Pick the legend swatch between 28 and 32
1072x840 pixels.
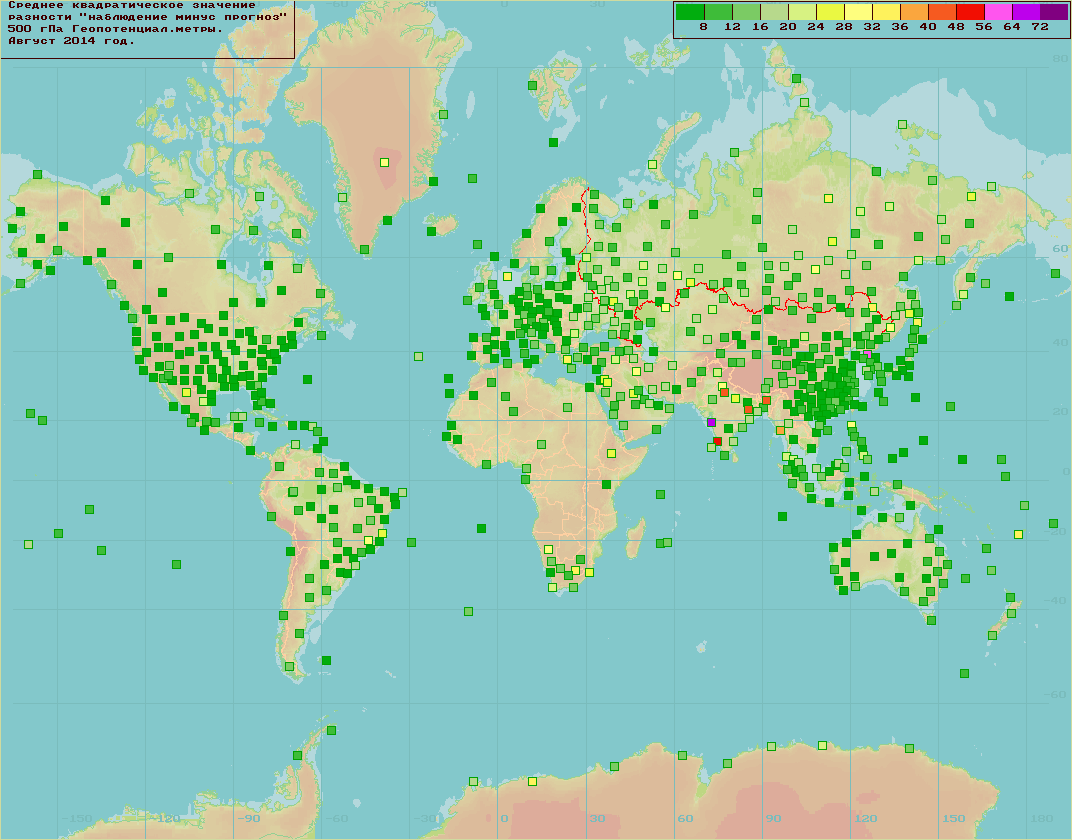858,11
